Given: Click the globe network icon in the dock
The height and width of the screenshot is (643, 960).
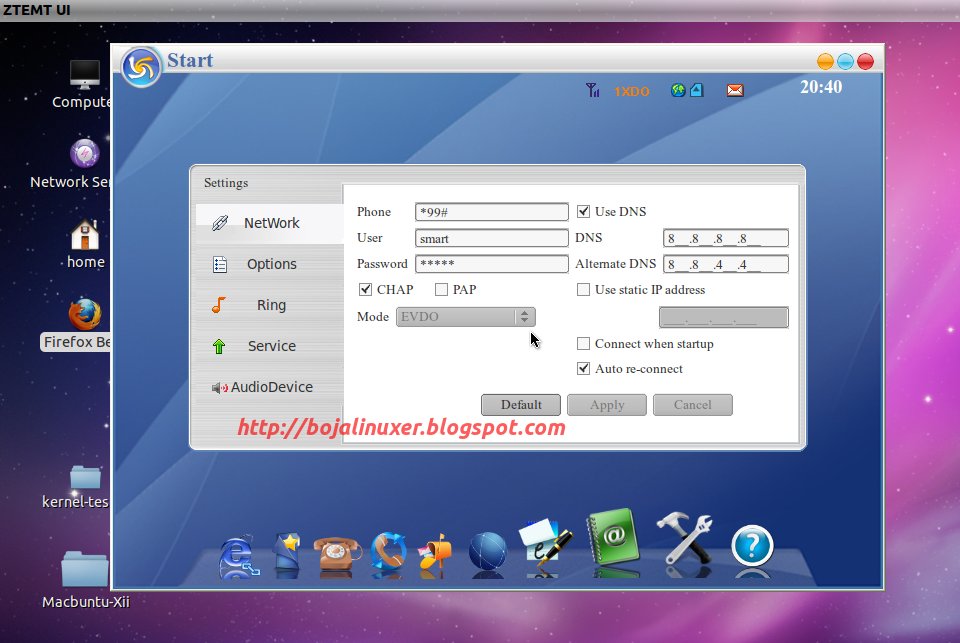Looking at the screenshot, I should [487, 545].
